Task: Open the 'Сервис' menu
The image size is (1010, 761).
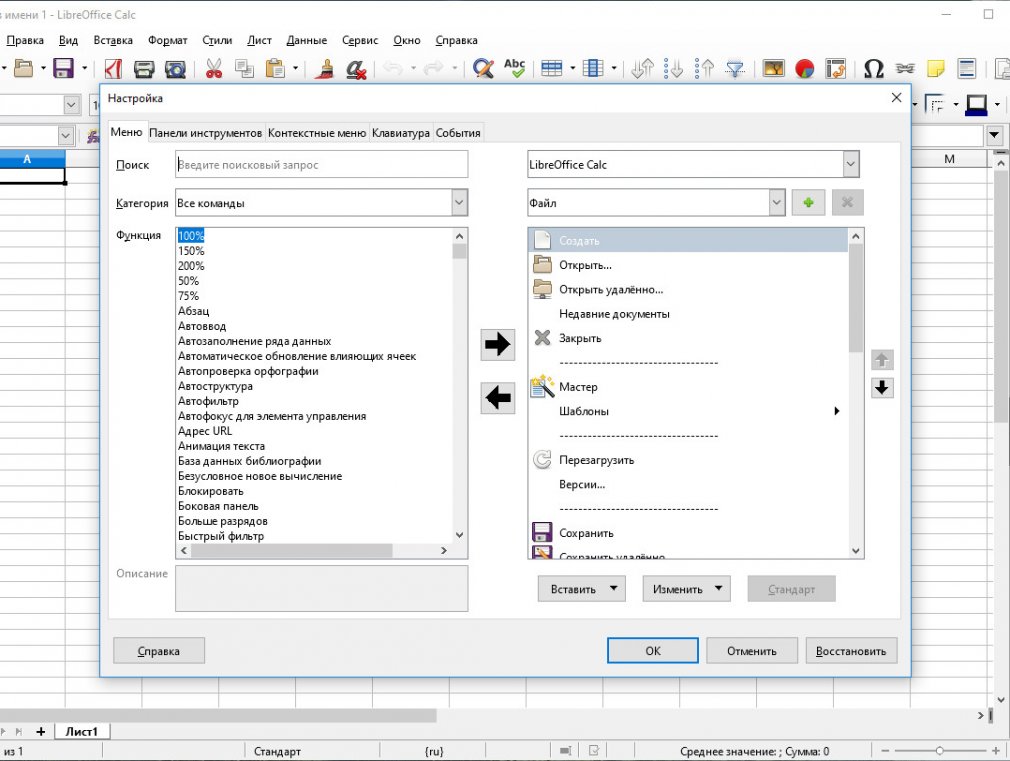Action: tap(359, 40)
